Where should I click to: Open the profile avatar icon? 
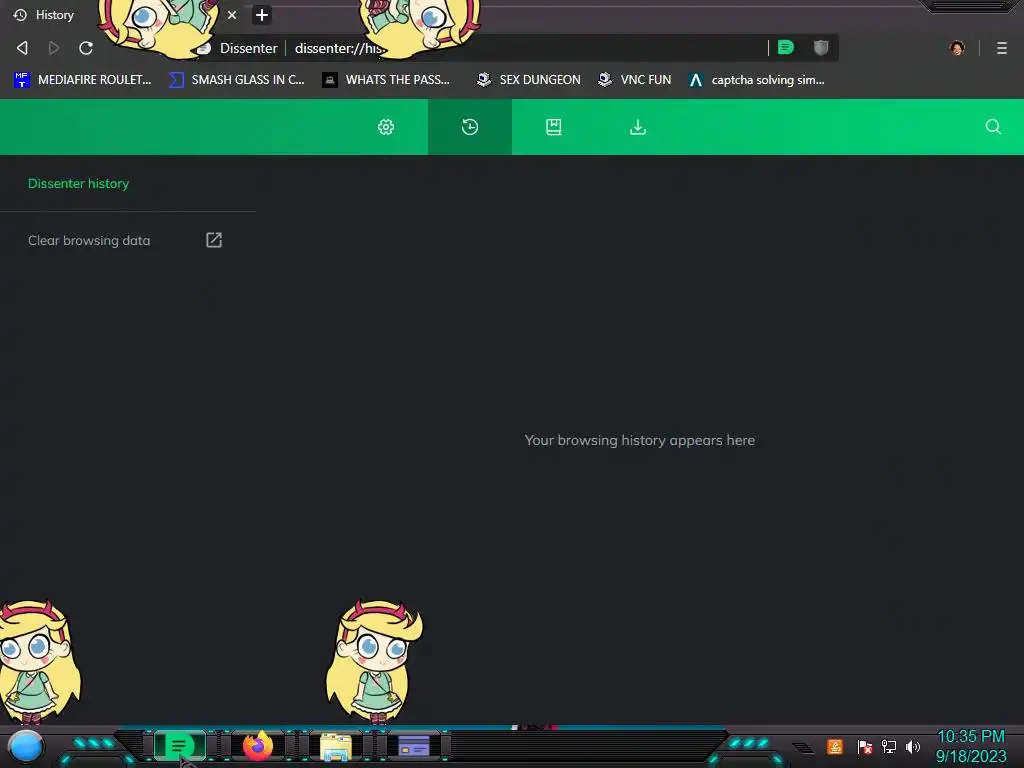click(957, 48)
